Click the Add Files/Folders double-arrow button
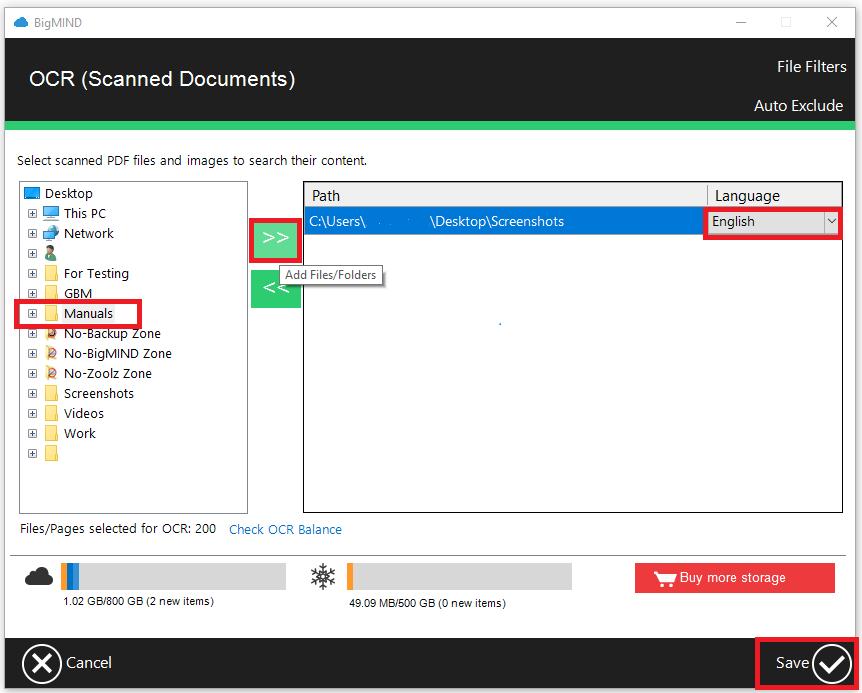This screenshot has width=862, height=693. [x=275, y=240]
